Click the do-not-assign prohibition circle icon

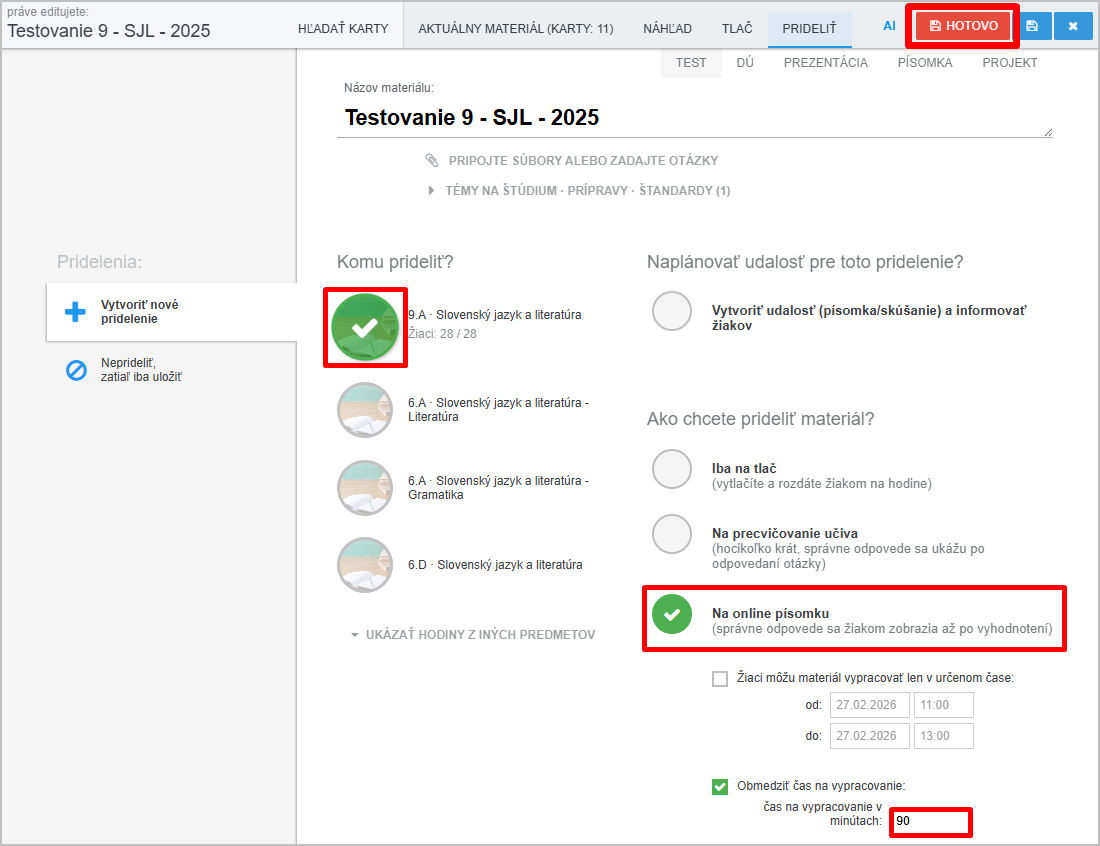click(76, 370)
